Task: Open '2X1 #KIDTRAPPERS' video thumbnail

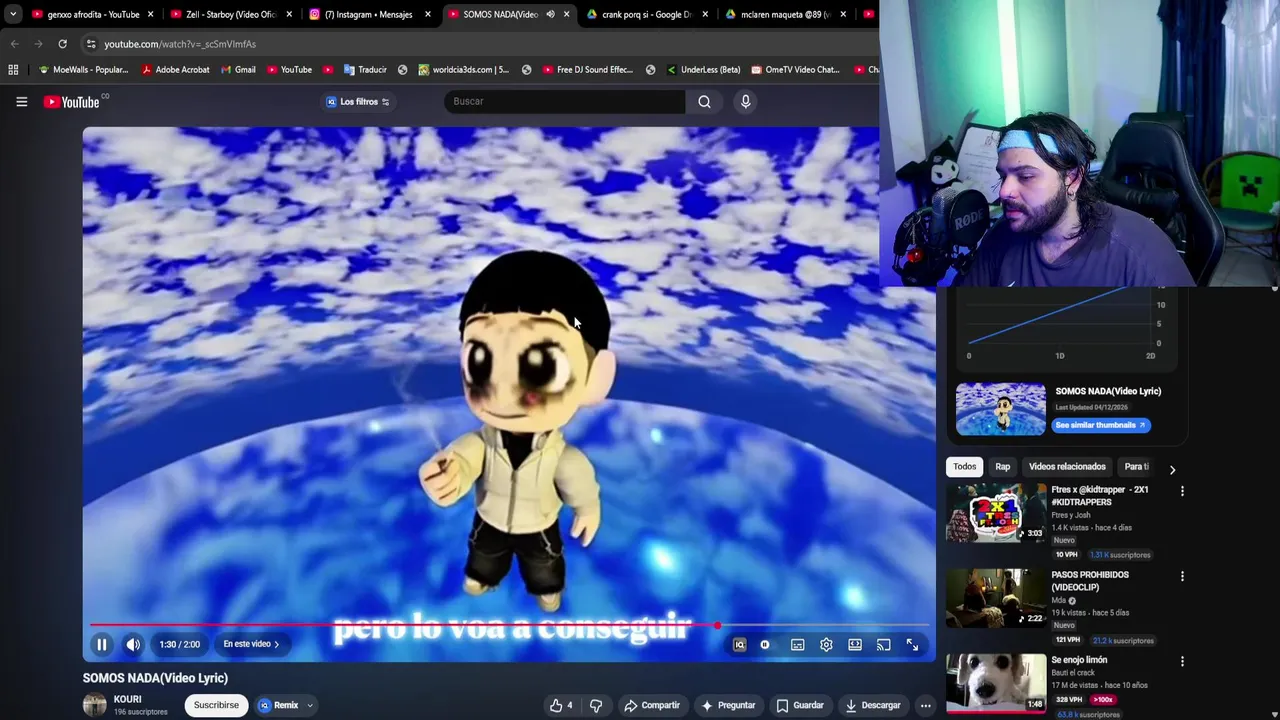Action: click(996, 512)
